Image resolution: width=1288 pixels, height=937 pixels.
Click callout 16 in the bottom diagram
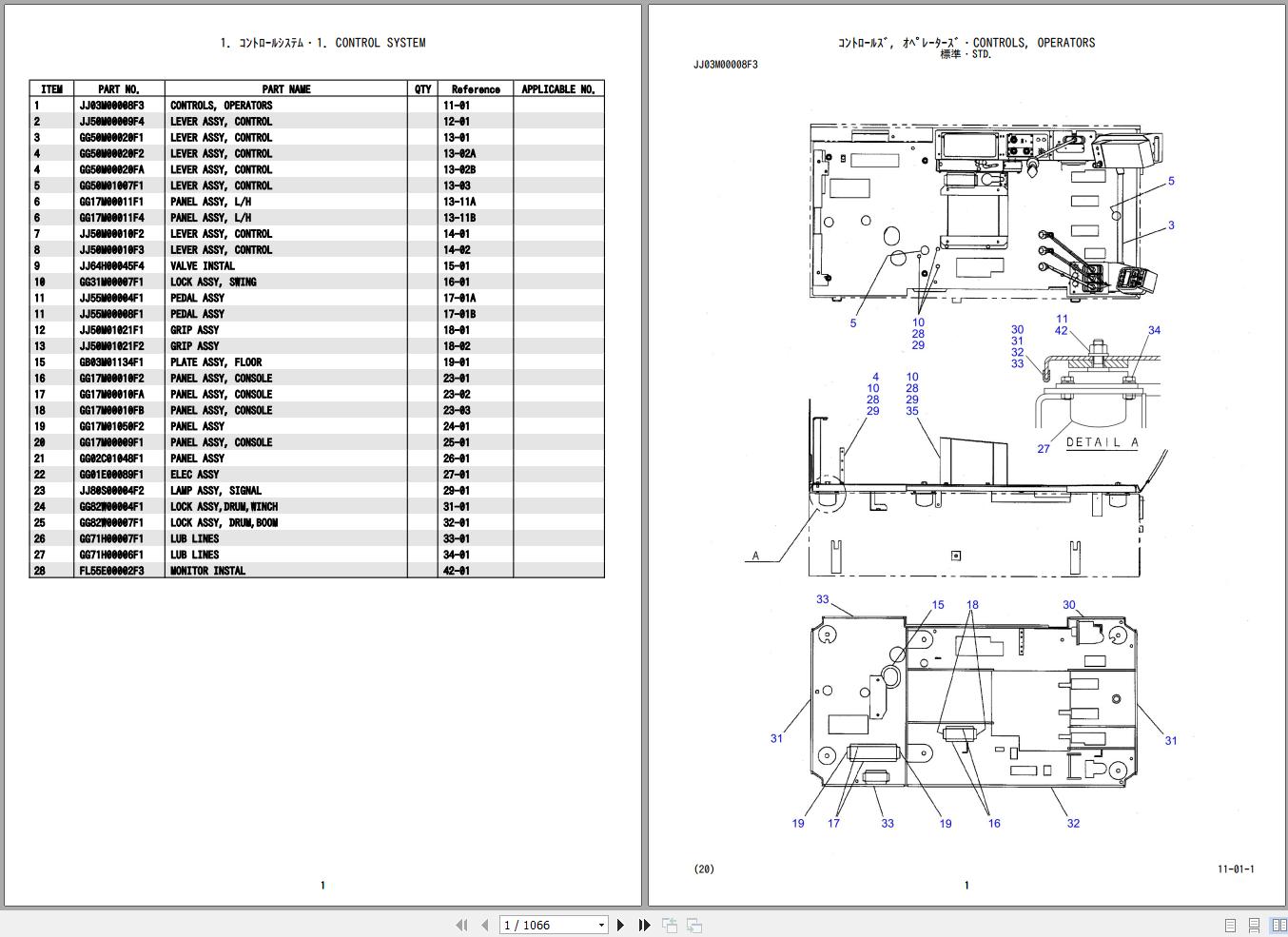point(994,824)
